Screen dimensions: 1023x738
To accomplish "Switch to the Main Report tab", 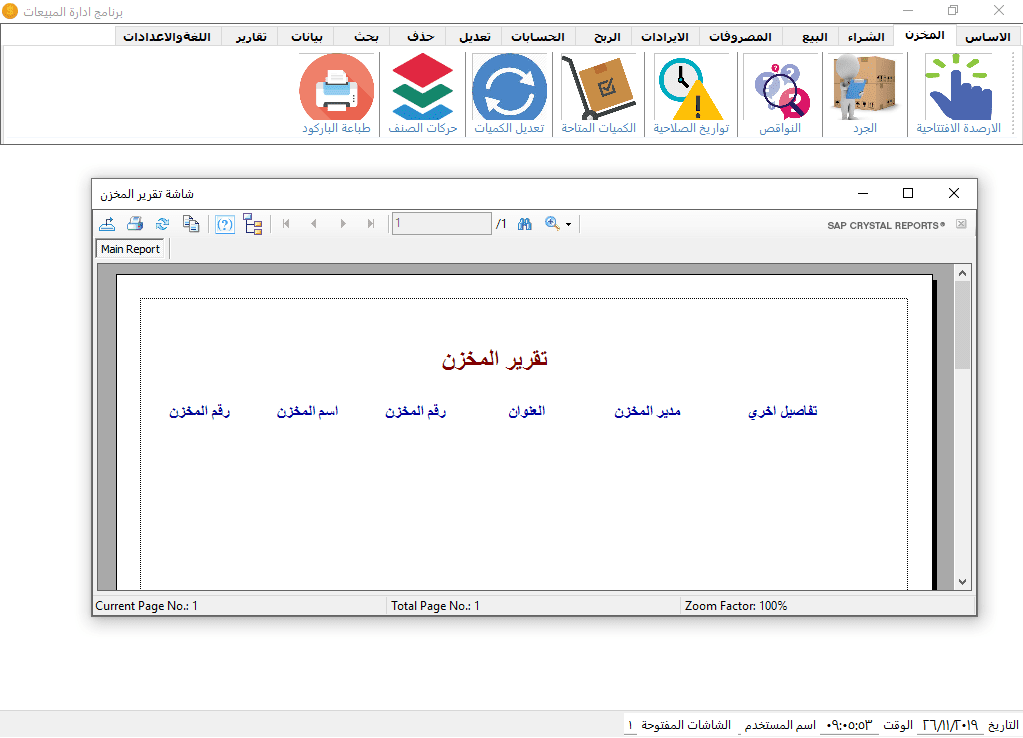I will tap(130, 248).
